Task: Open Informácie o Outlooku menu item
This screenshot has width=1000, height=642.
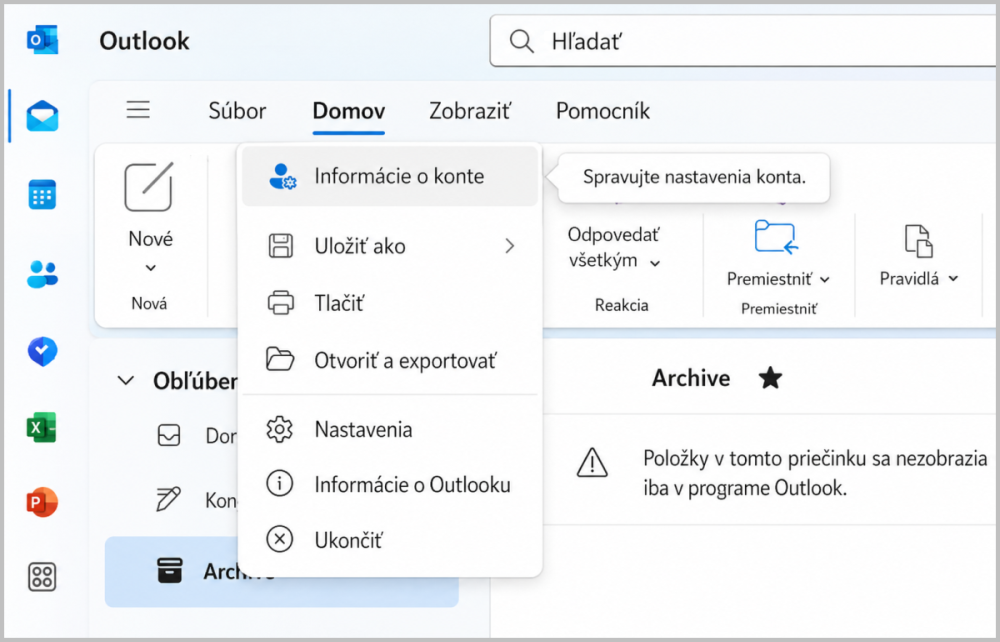Action: [390, 485]
